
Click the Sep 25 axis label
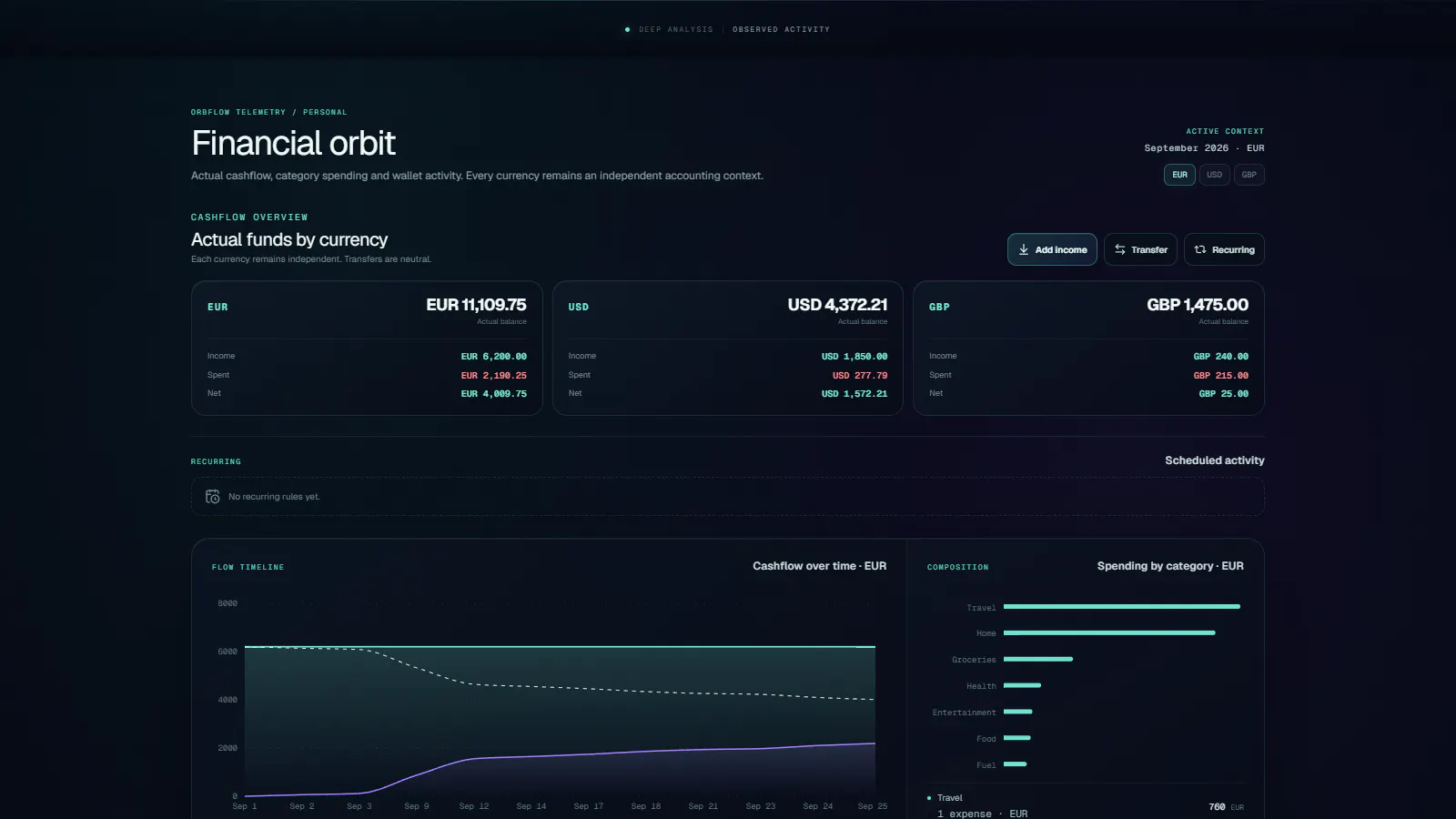(x=873, y=806)
